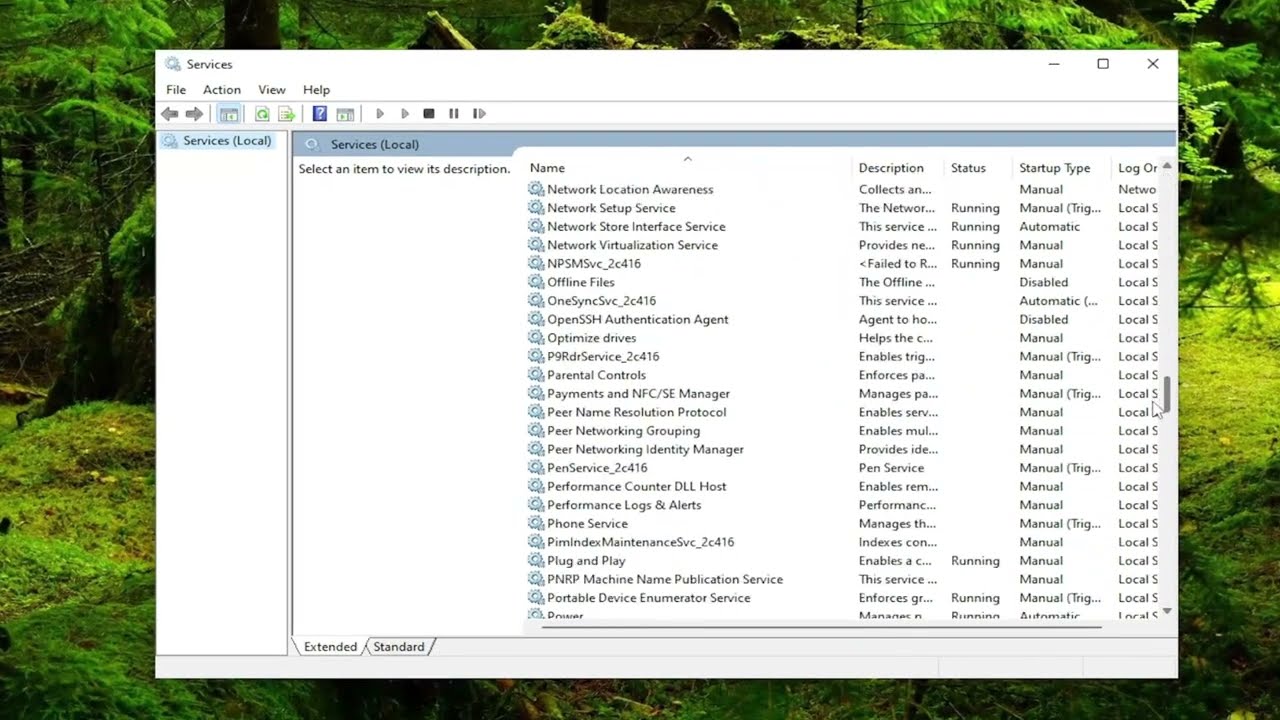This screenshot has height=720, width=1280.
Task: Toggle the Show/Hide Action Pane icon
Action: 345,114
